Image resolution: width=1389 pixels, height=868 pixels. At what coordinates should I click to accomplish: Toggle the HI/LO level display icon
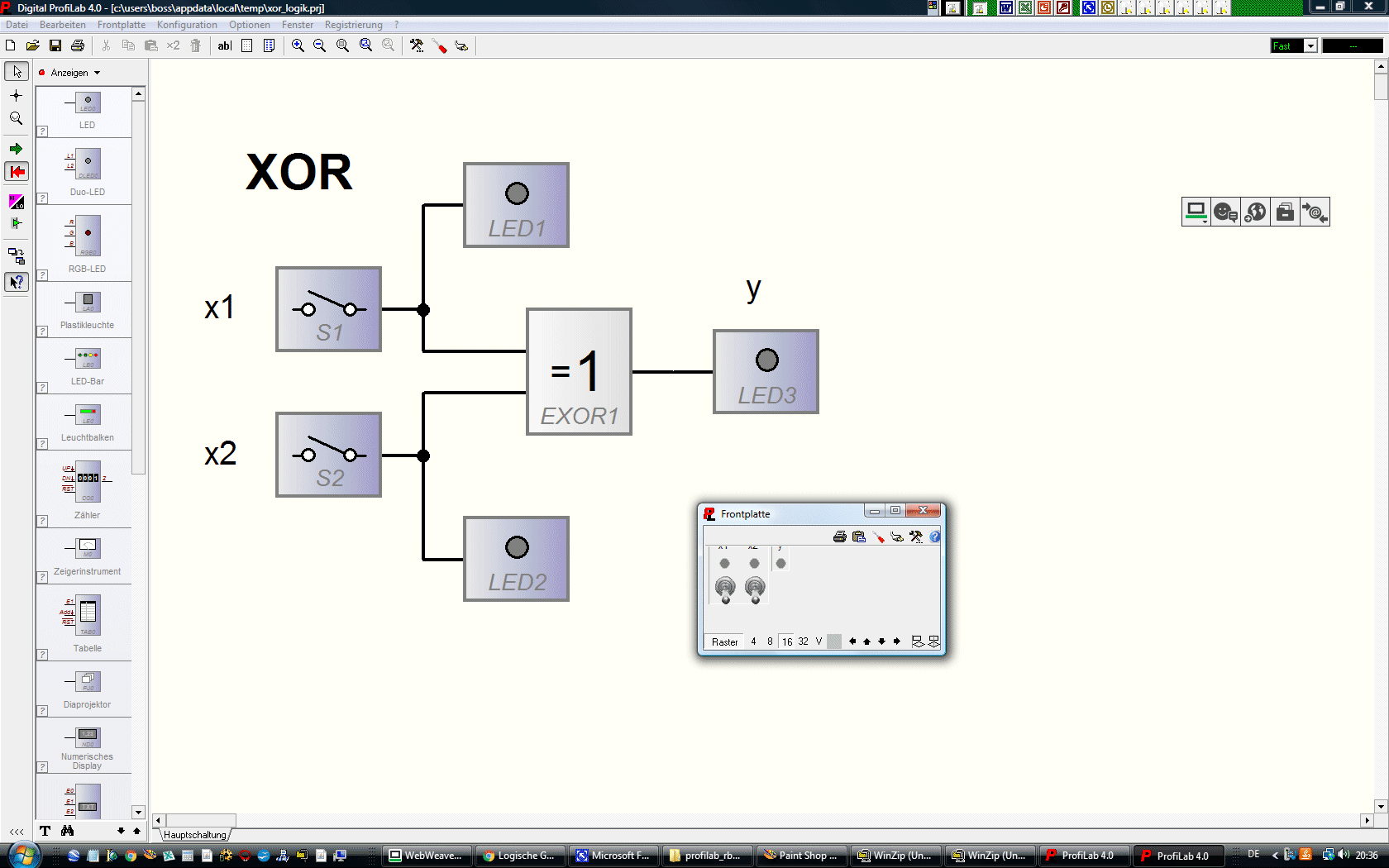coord(17,202)
